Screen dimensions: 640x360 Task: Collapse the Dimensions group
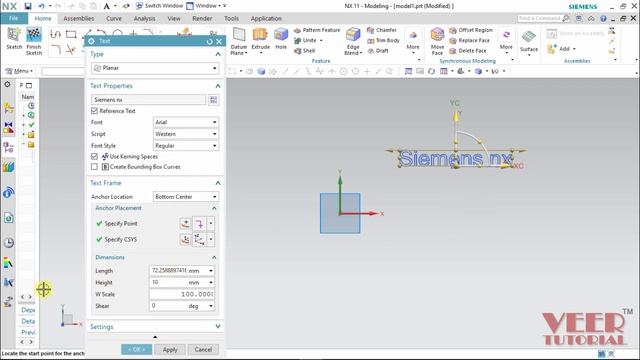tap(214, 258)
